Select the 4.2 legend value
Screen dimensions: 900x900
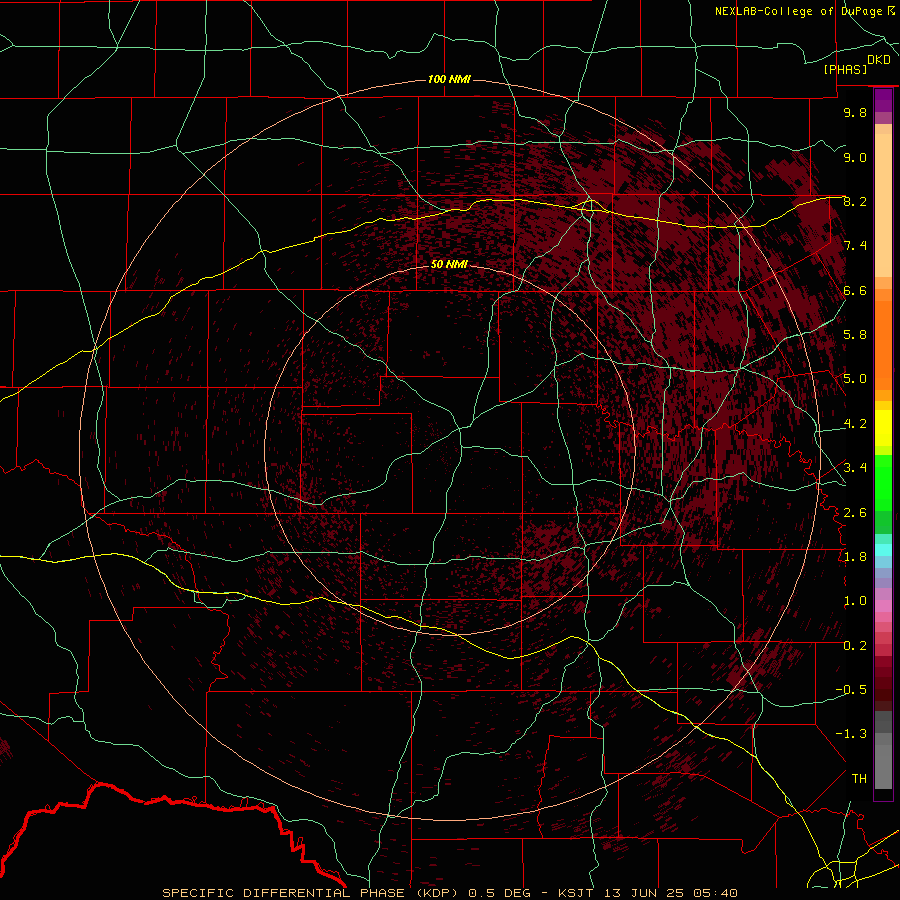pos(855,424)
